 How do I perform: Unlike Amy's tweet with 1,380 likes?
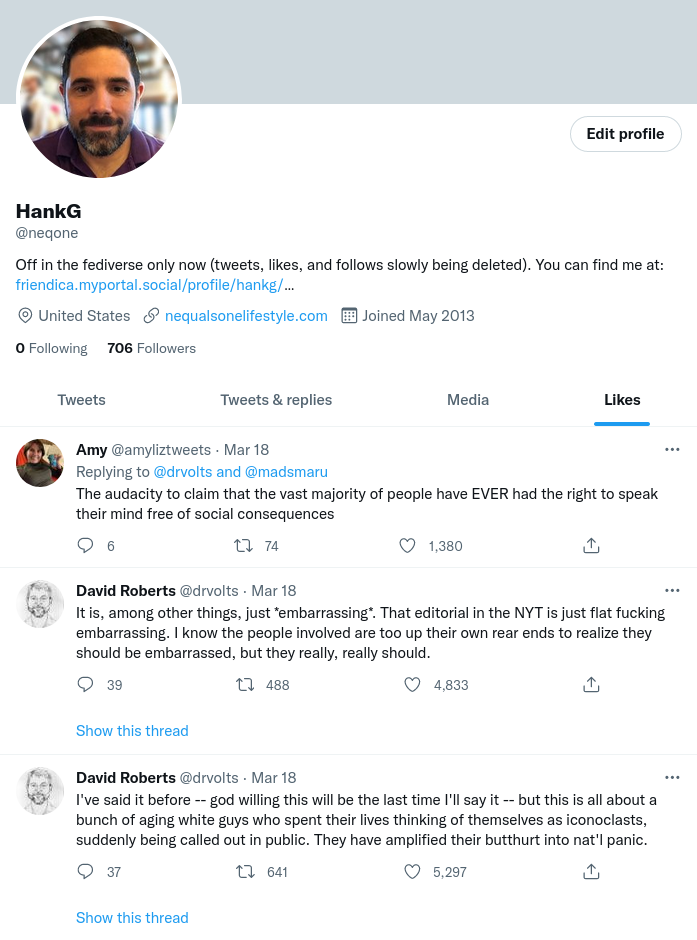point(407,546)
